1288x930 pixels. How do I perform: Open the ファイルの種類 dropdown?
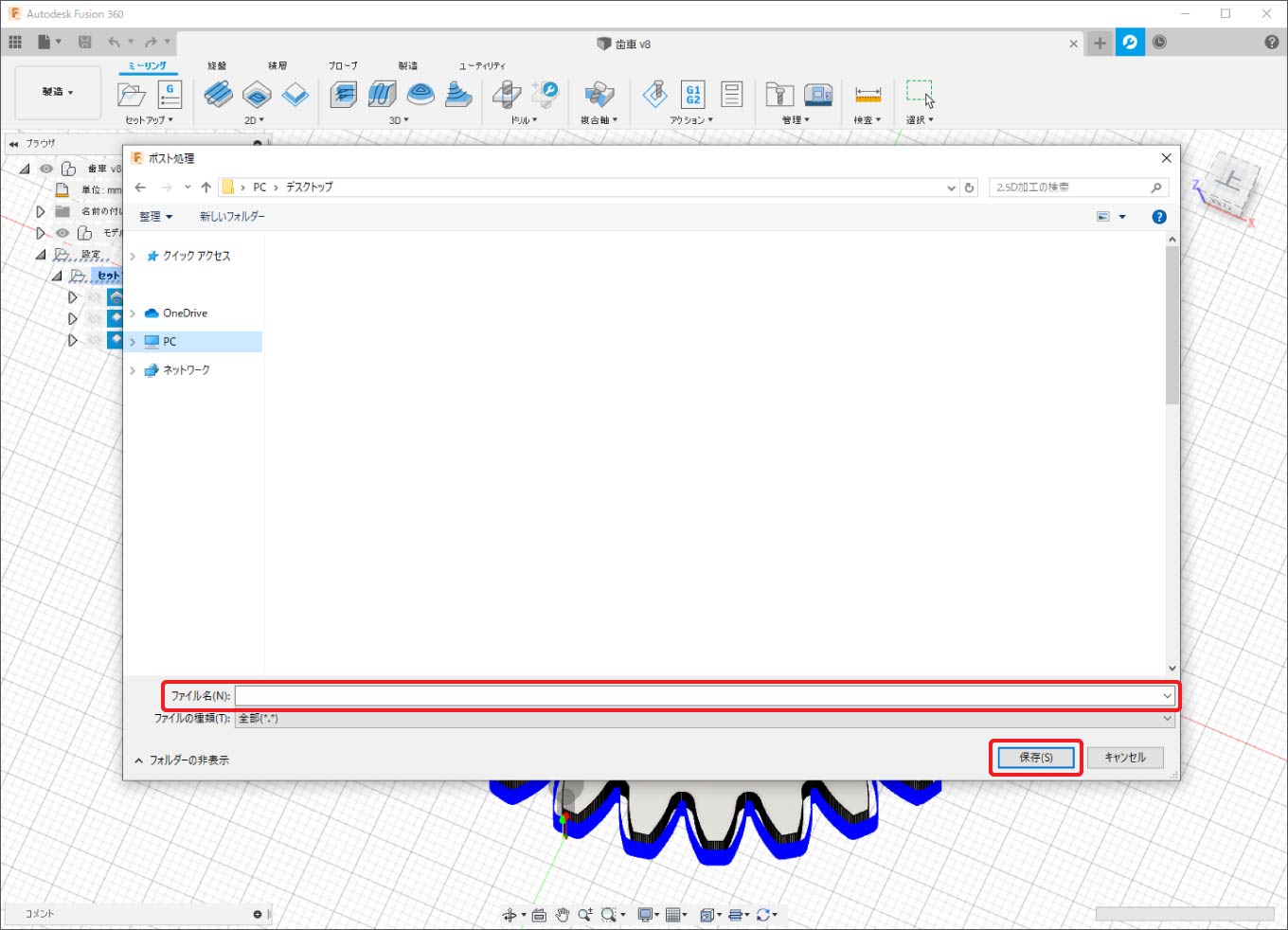pyautogui.click(x=701, y=719)
